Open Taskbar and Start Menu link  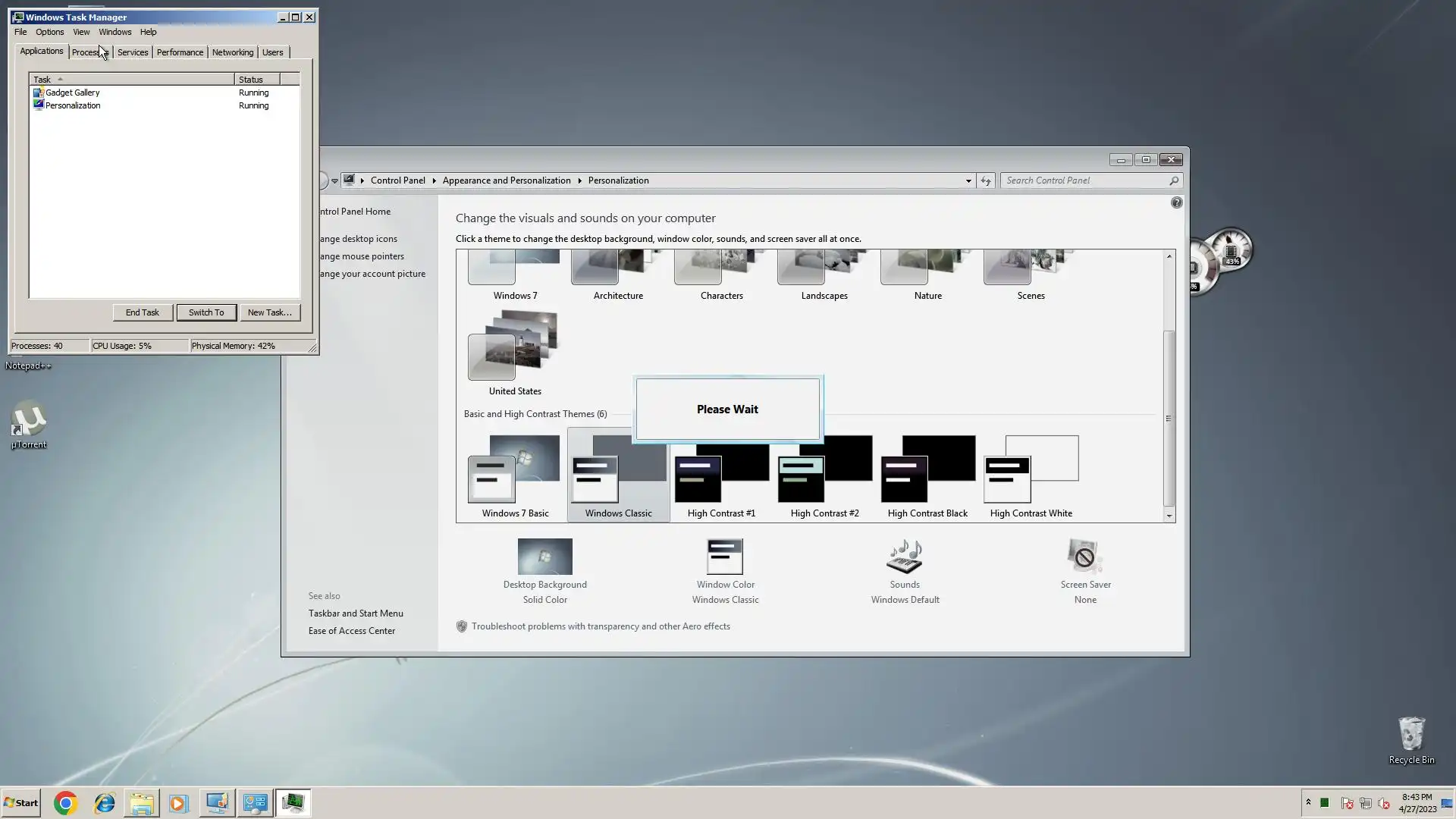tap(356, 613)
